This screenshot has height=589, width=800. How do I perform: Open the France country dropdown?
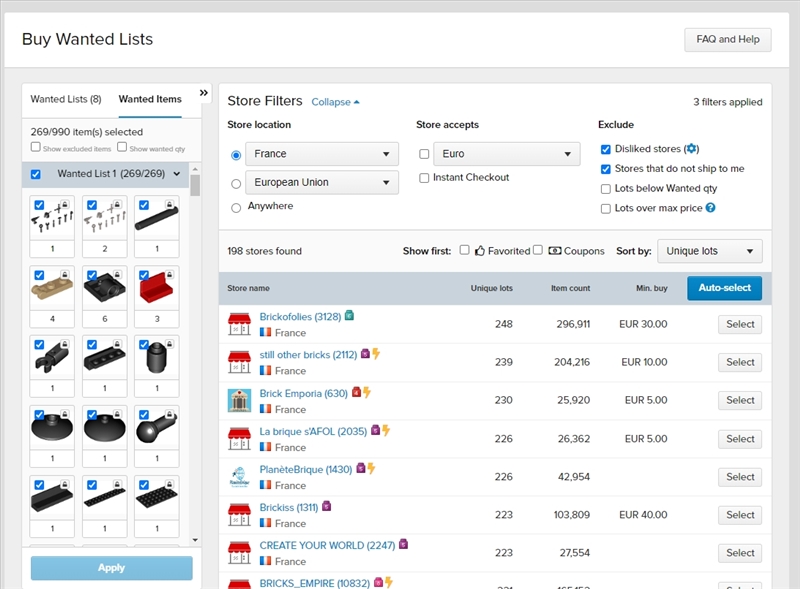322,154
